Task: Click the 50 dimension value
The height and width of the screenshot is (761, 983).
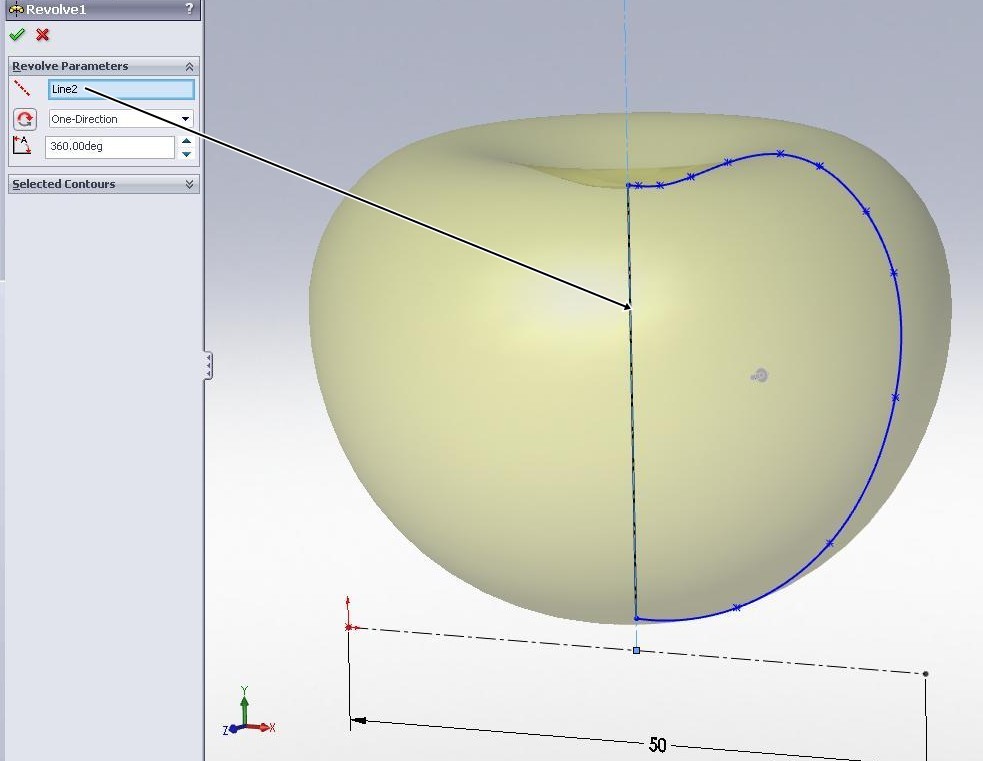Action: pyautogui.click(x=657, y=745)
